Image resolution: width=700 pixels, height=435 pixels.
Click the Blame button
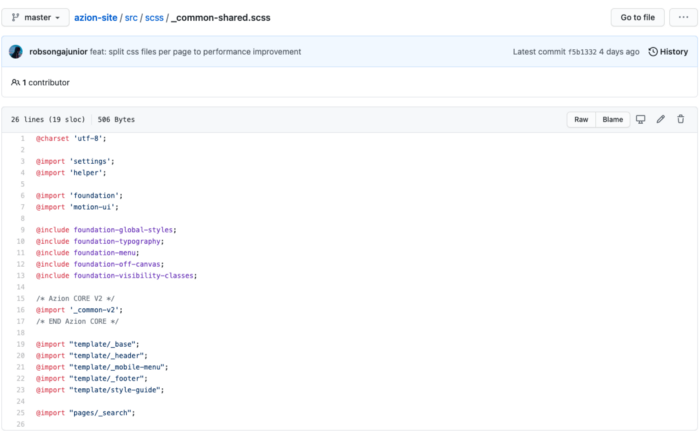[x=612, y=119]
